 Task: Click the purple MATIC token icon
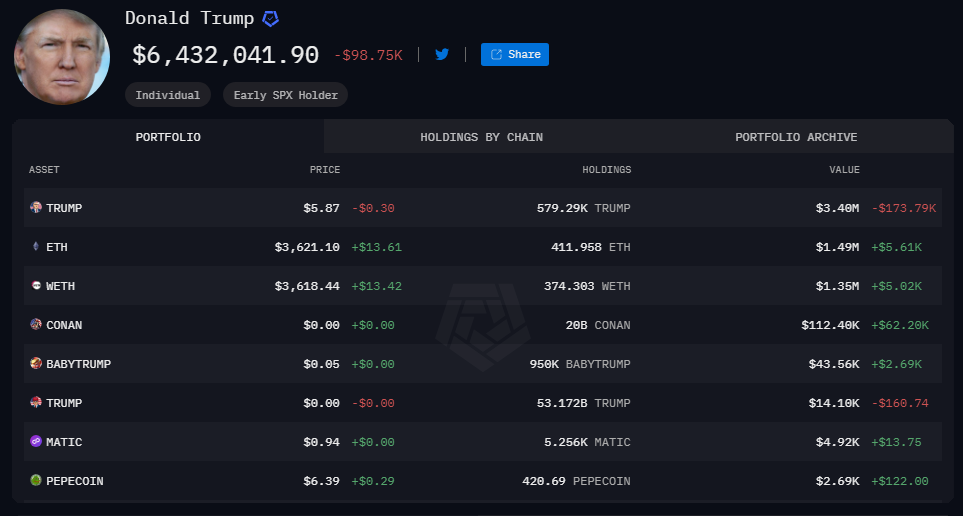pos(36,442)
